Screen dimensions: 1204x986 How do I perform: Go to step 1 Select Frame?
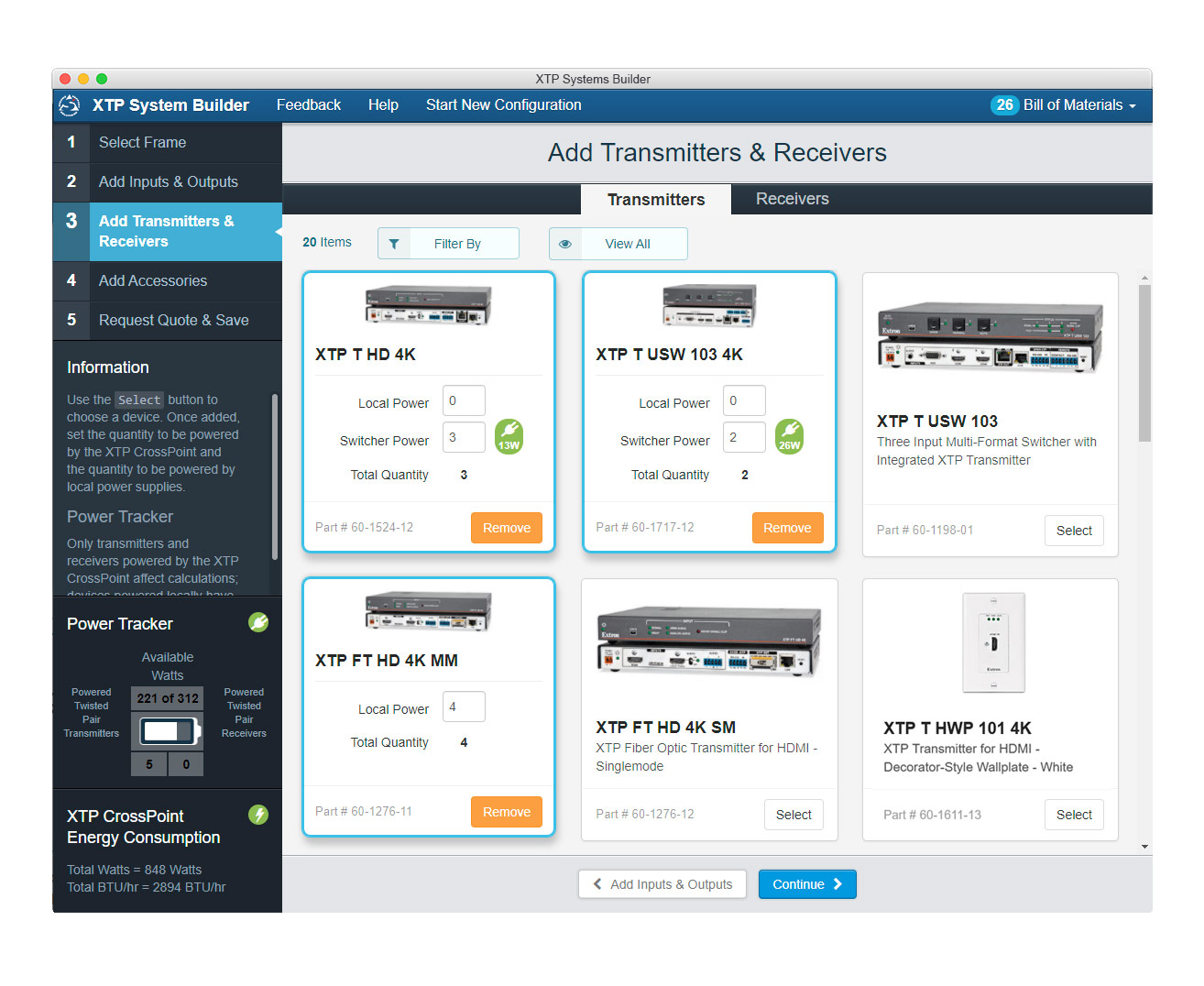pyautogui.click(x=168, y=142)
